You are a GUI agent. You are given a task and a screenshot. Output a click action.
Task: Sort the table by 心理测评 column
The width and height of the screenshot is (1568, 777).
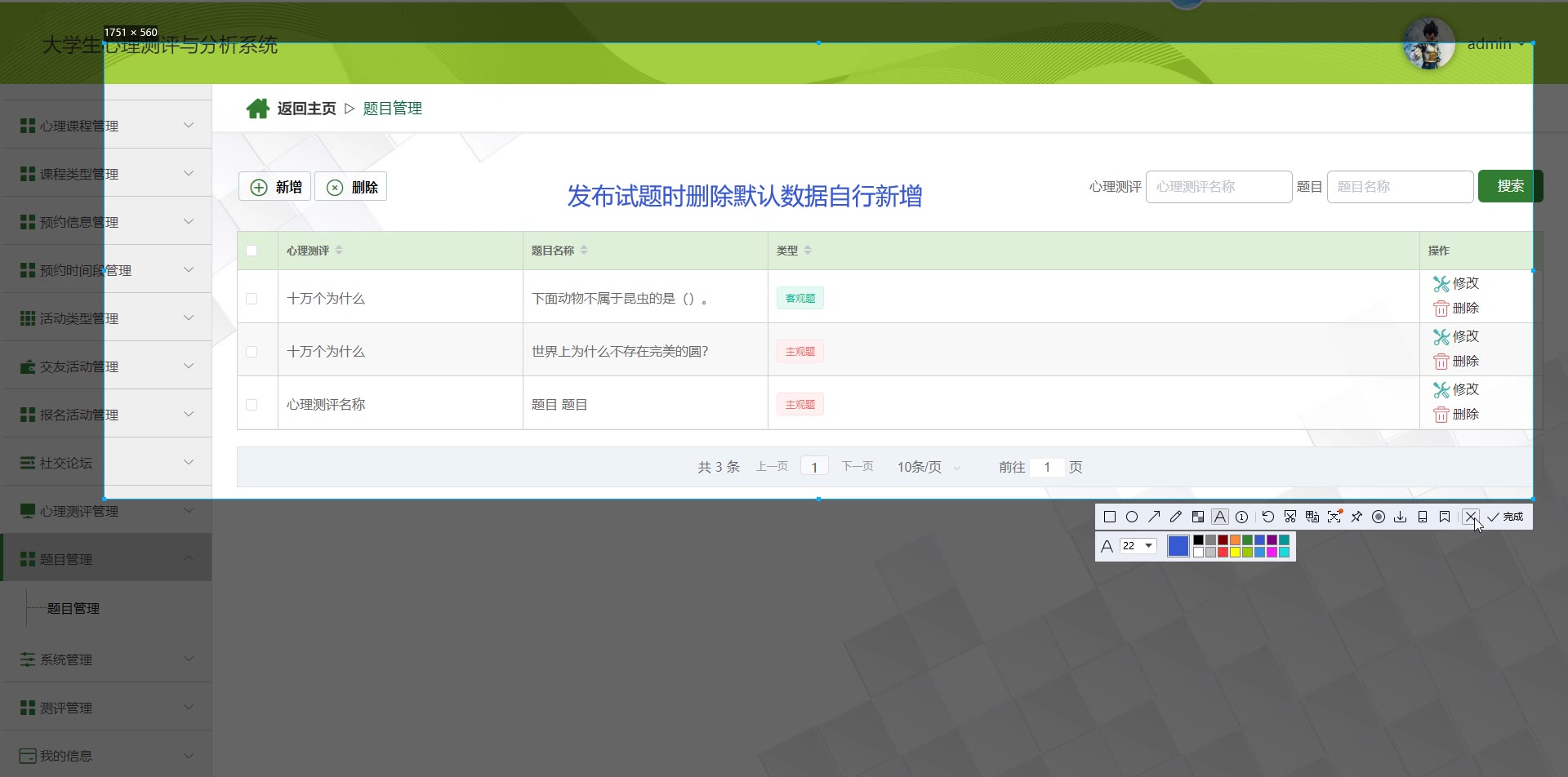(x=339, y=251)
